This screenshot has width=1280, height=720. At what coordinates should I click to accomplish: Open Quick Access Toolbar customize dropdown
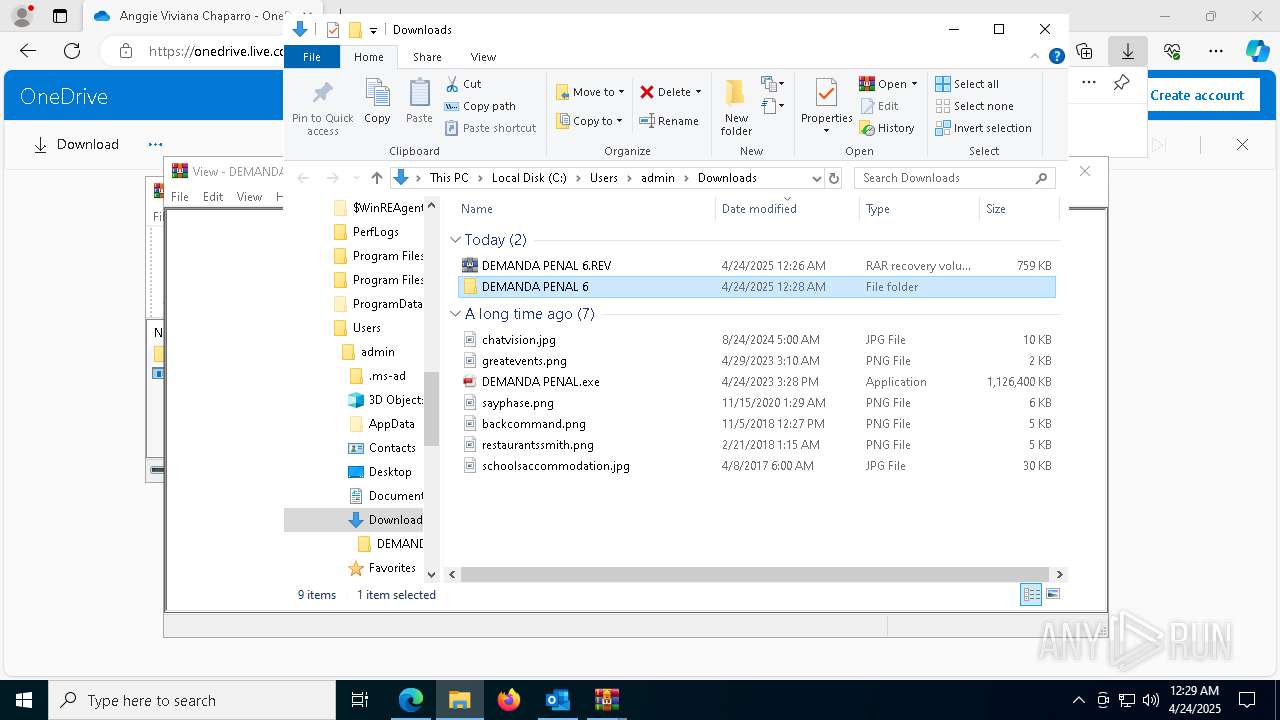[373, 30]
